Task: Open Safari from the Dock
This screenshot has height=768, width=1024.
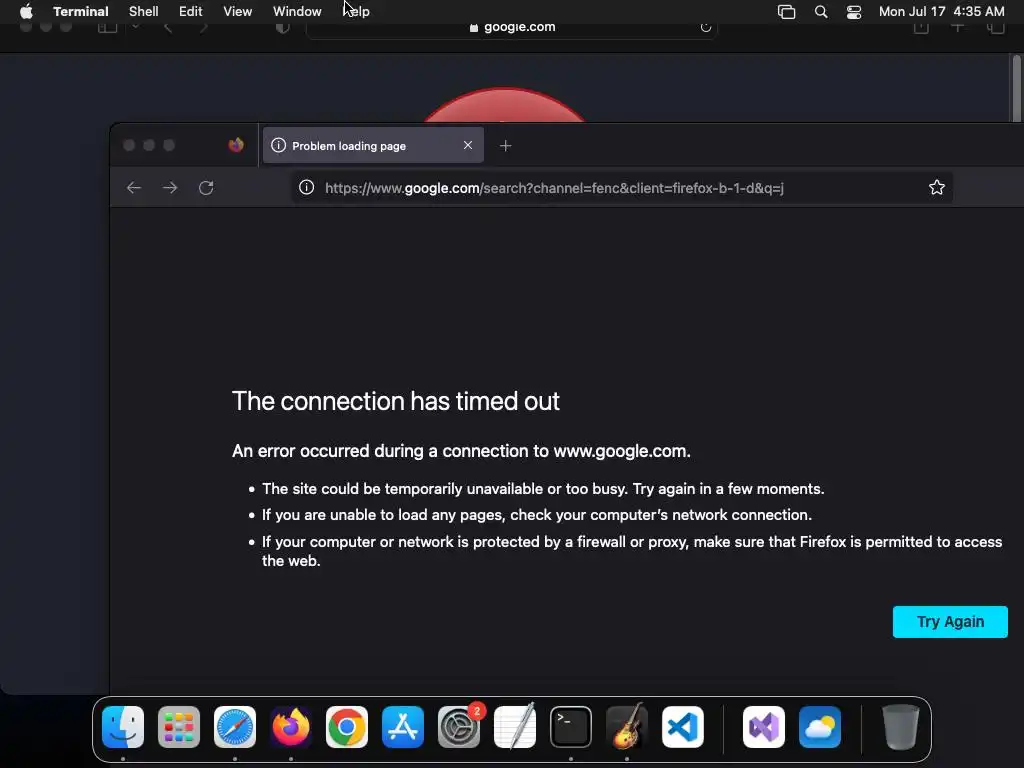Action: pyautogui.click(x=234, y=727)
